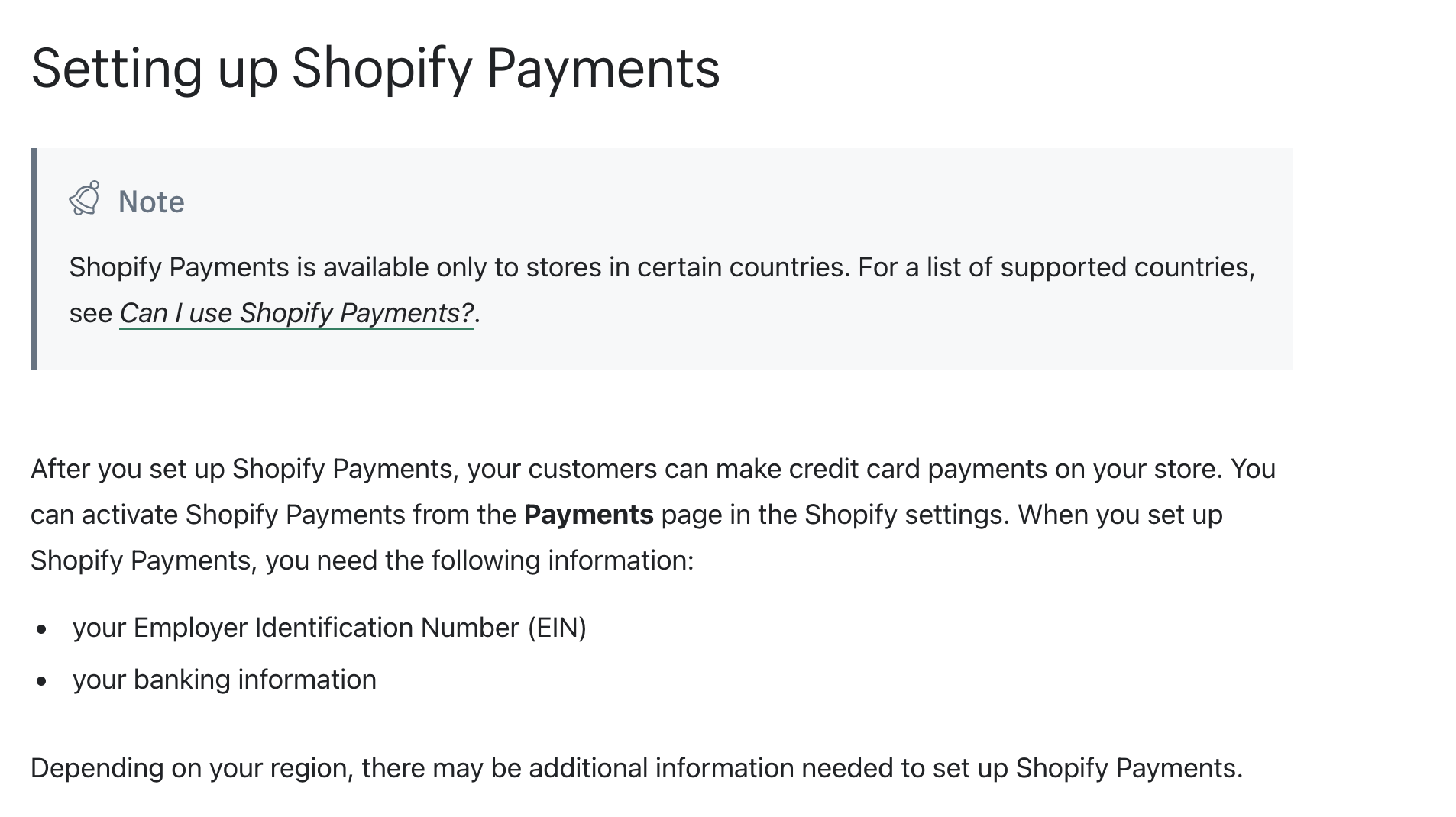Select the Employer Identification Number list item
1456x817 pixels.
coord(329,628)
